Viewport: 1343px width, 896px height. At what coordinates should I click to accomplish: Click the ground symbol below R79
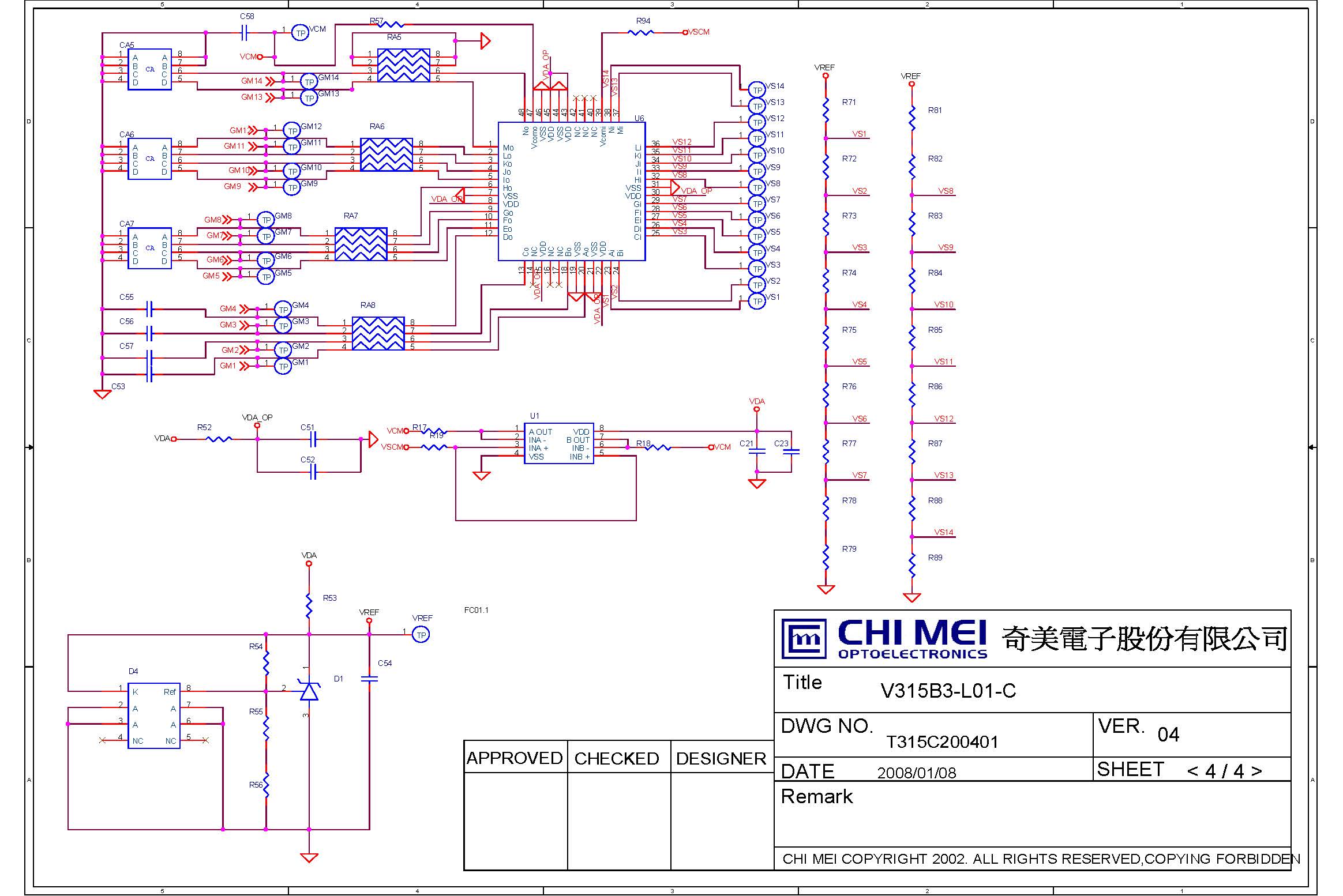[826, 589]
